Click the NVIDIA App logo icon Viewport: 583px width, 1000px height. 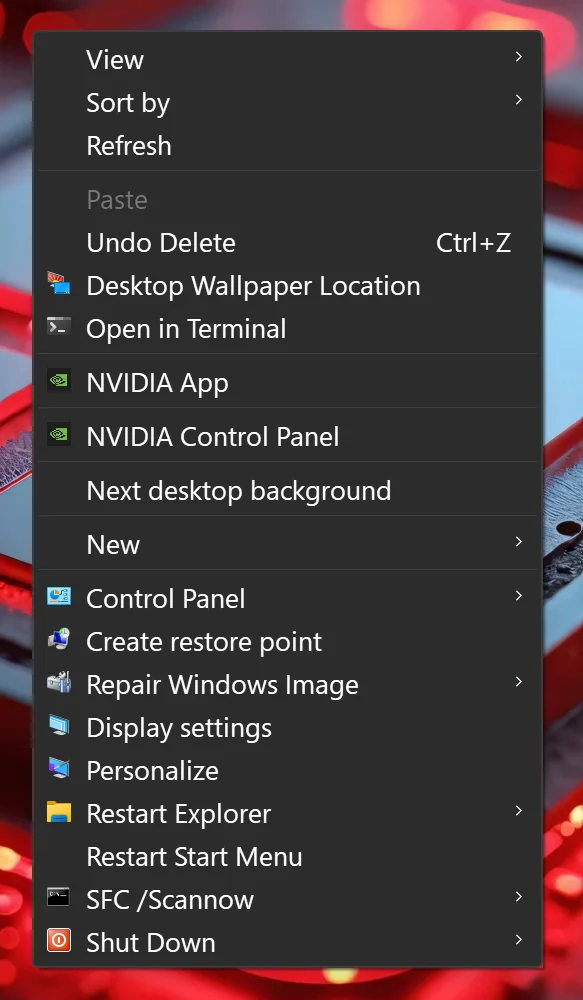point(59,381)
